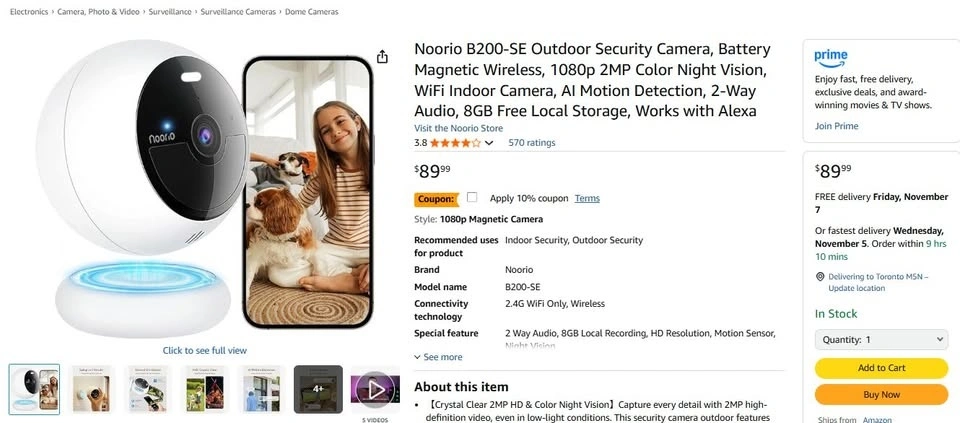Select the second wall-mounted camera thumbnail
Screen dimensions: 960x423
(x=91, y=388)
